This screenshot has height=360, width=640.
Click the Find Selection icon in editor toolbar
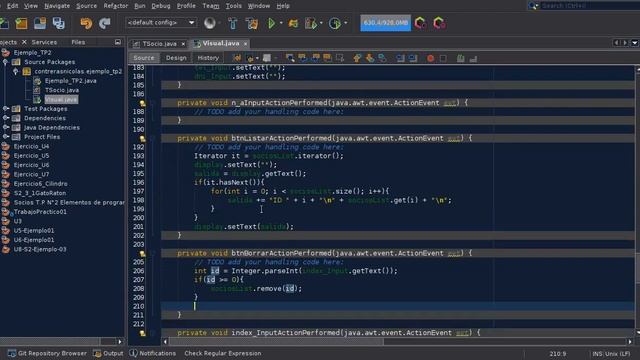(290, 58)
